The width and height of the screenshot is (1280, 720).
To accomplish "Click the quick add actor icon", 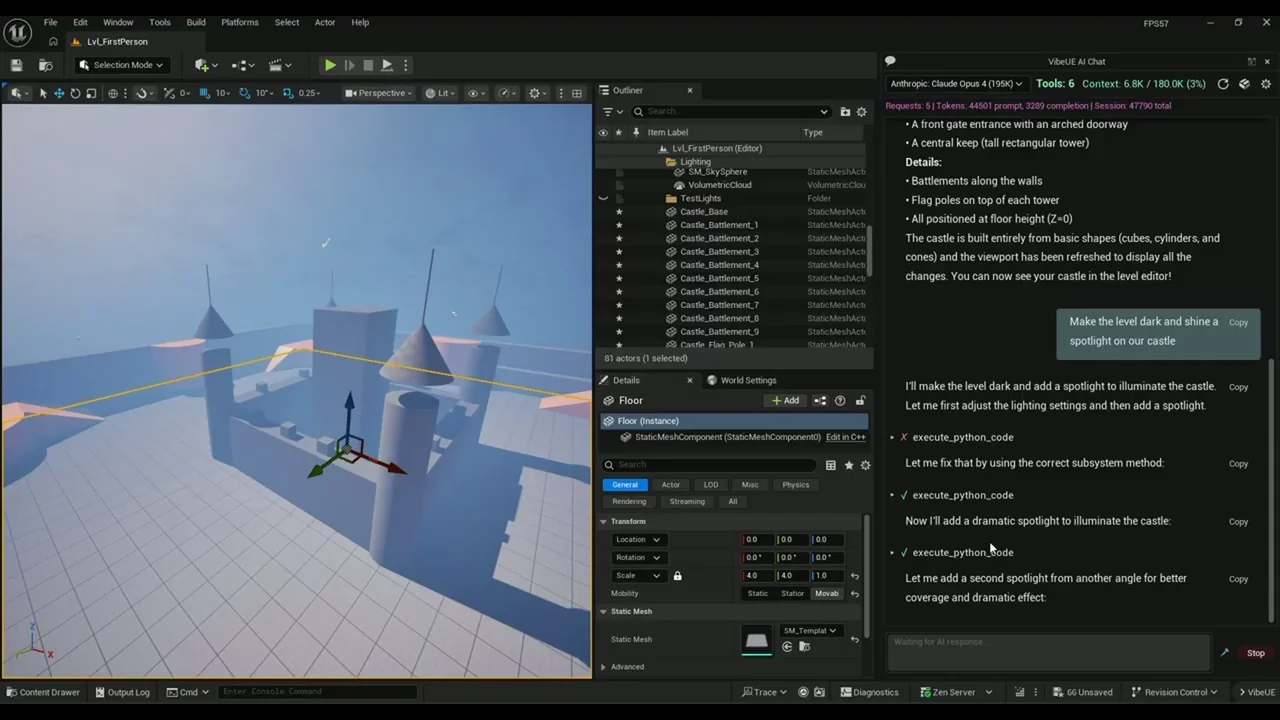I will (203, 65).
